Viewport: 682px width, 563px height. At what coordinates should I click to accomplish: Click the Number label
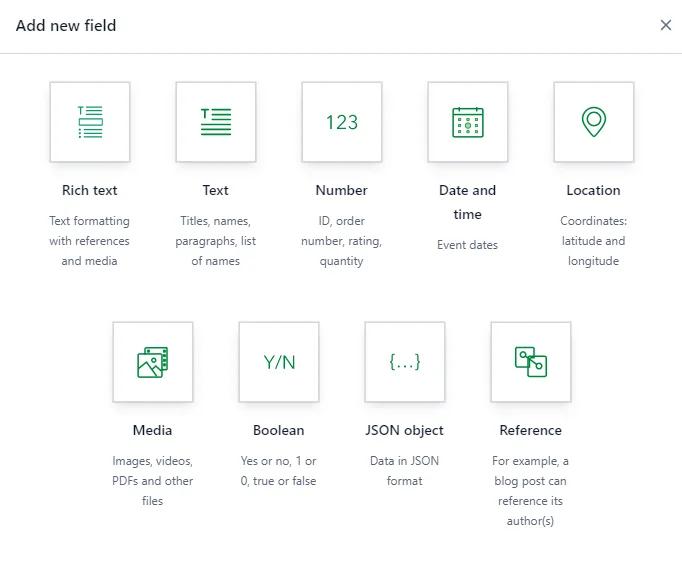point(342,190)
